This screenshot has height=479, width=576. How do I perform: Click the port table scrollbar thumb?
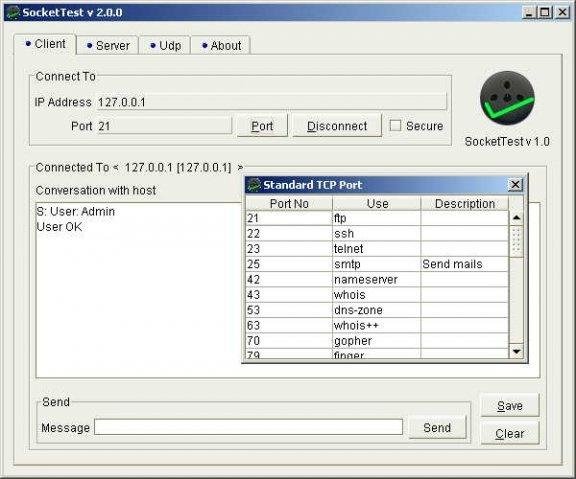516,241
